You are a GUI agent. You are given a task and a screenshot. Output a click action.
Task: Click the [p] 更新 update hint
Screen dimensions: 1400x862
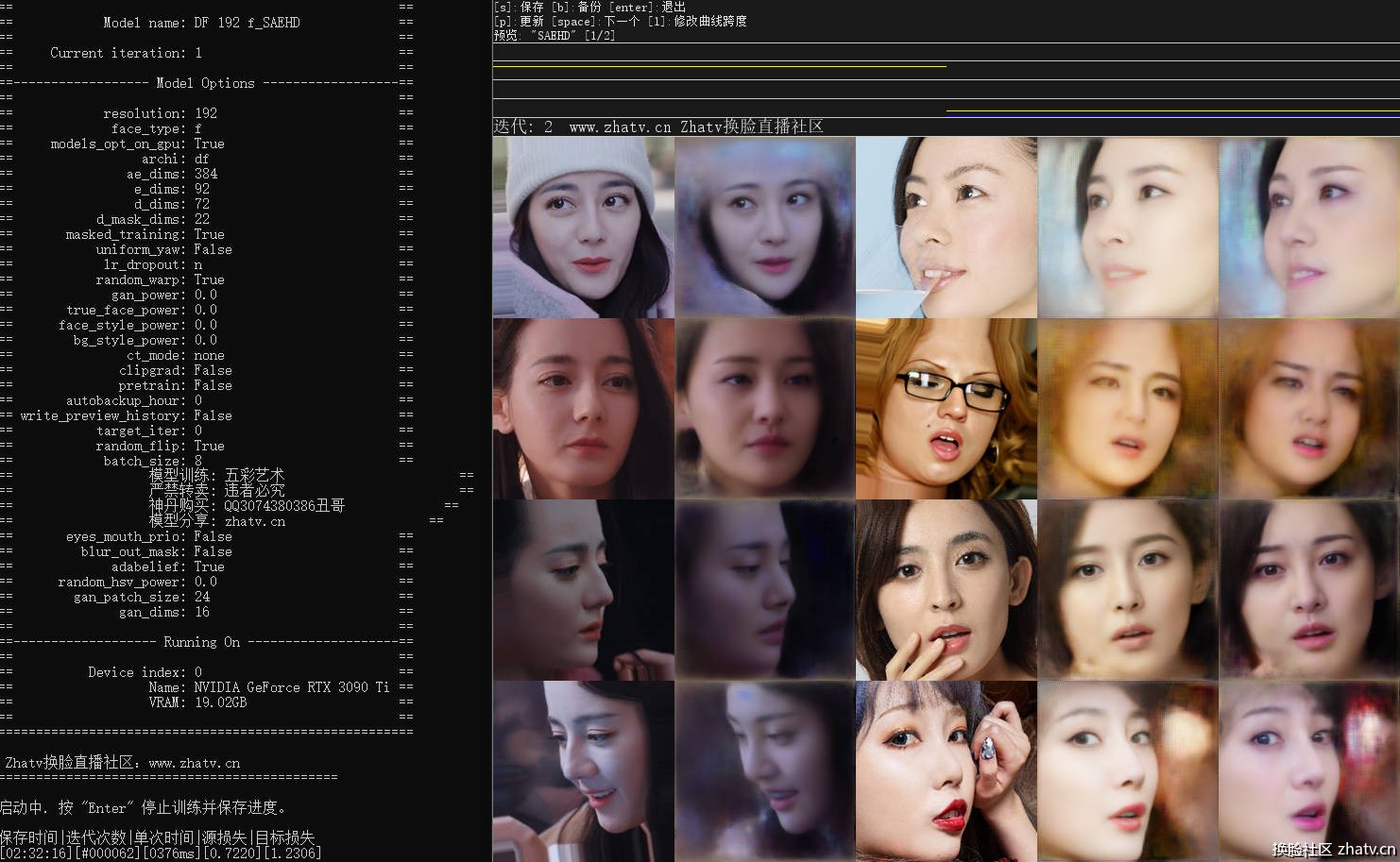tap(519, 21)
